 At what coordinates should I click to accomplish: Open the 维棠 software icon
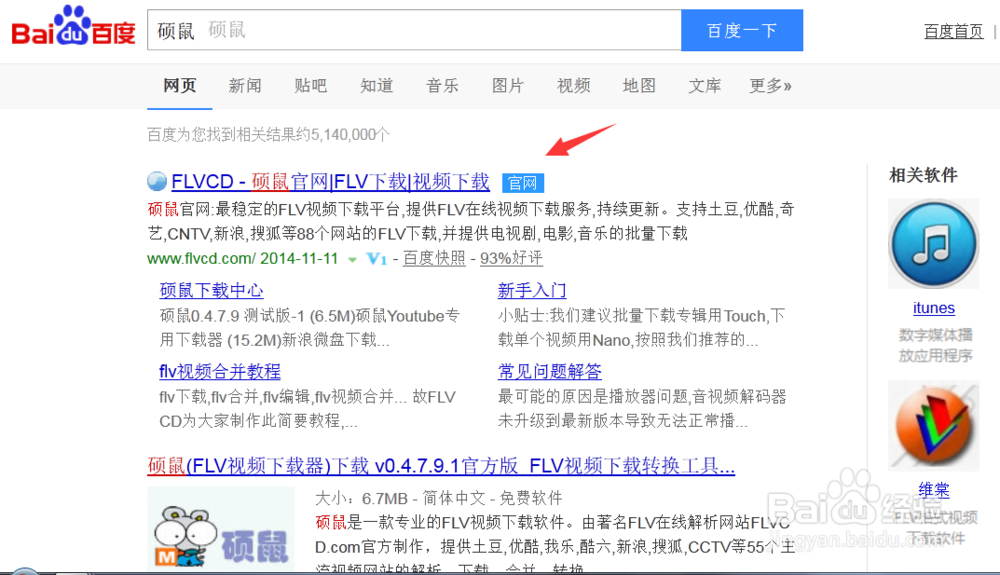934,426
